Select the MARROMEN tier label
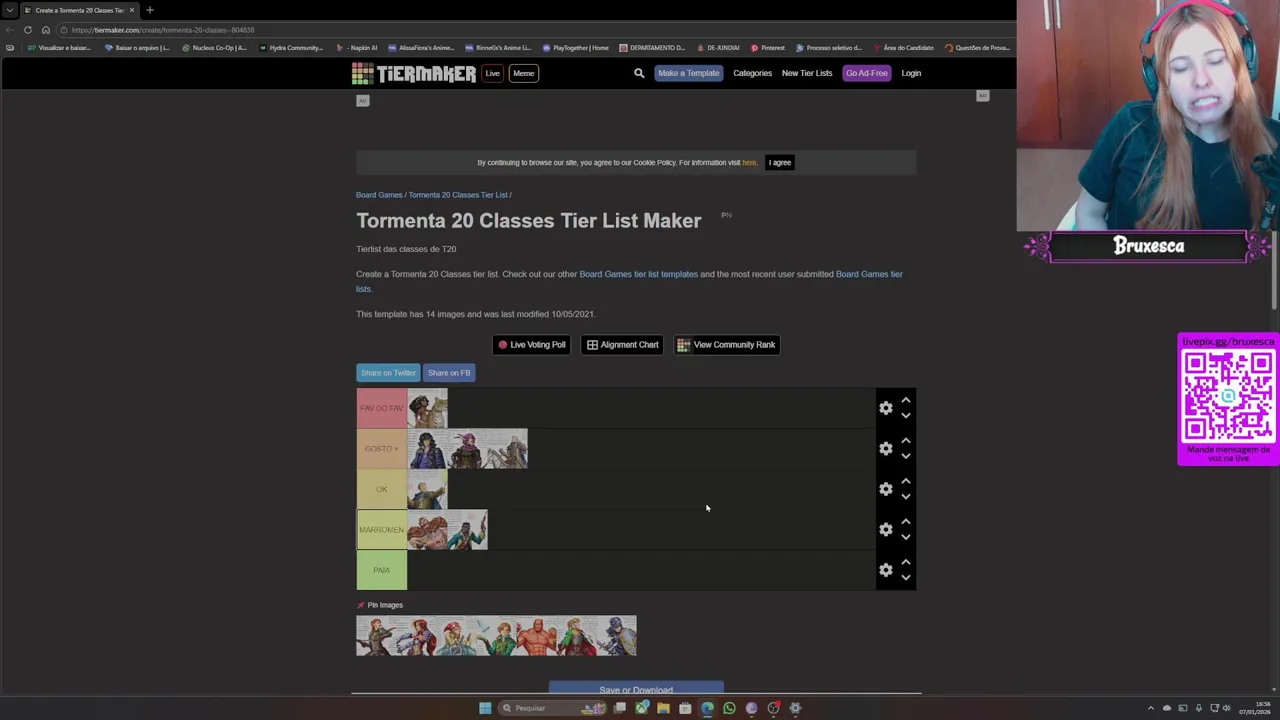Screen dimensions: 1280x720 pos(382,529)
